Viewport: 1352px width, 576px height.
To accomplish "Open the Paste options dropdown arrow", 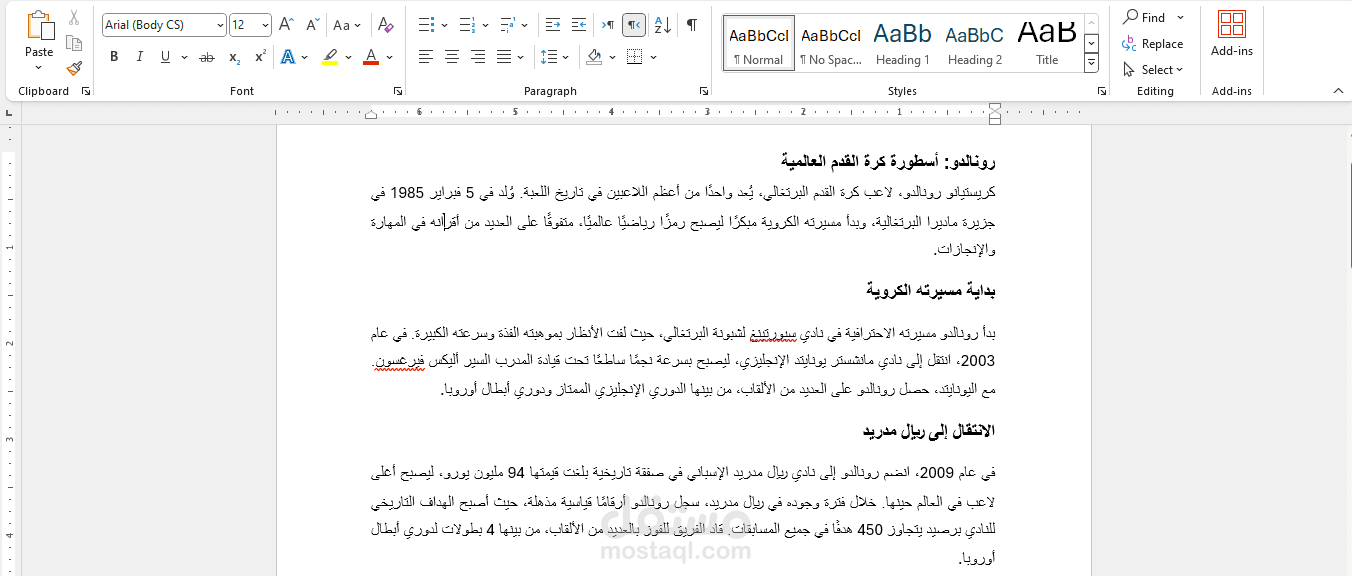I will coord(39,68).
